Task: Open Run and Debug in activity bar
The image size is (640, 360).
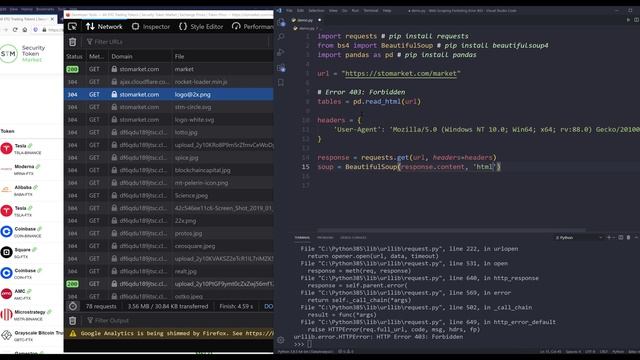Action: pyautogui.click(x=281, y=52)
